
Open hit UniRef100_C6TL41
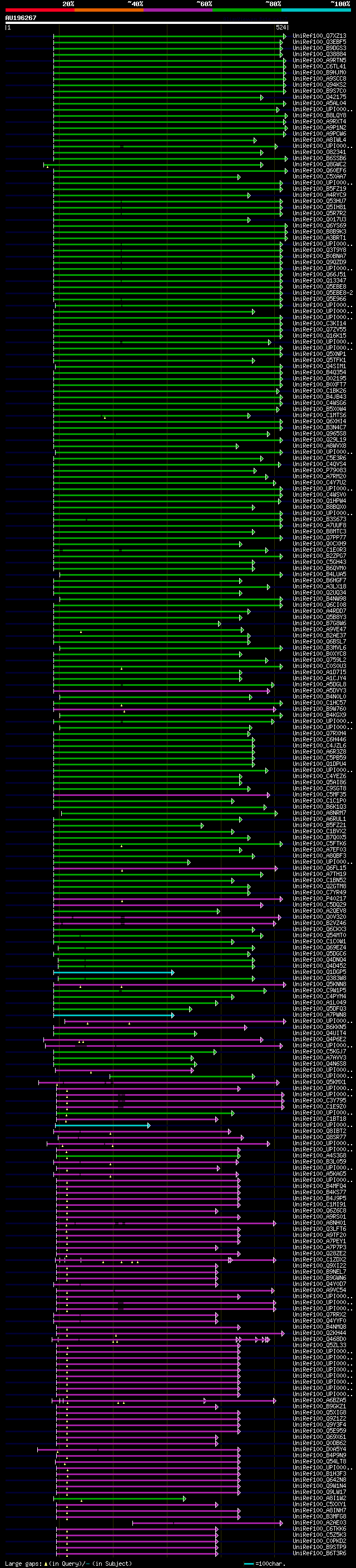click(319, 66)
